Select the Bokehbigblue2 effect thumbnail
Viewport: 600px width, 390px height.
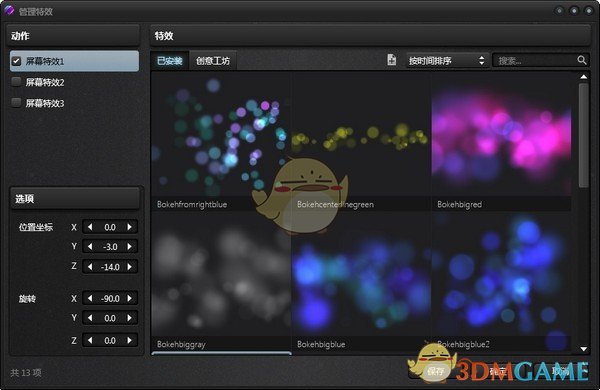click(501, 282)
